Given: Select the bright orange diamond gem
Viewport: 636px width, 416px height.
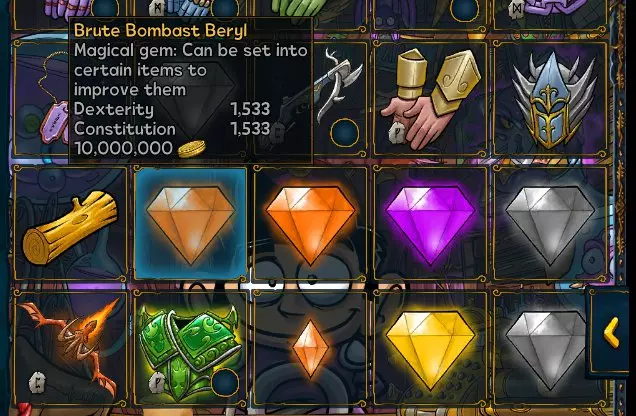Looking at the screenshot, I should click(310, 225).
